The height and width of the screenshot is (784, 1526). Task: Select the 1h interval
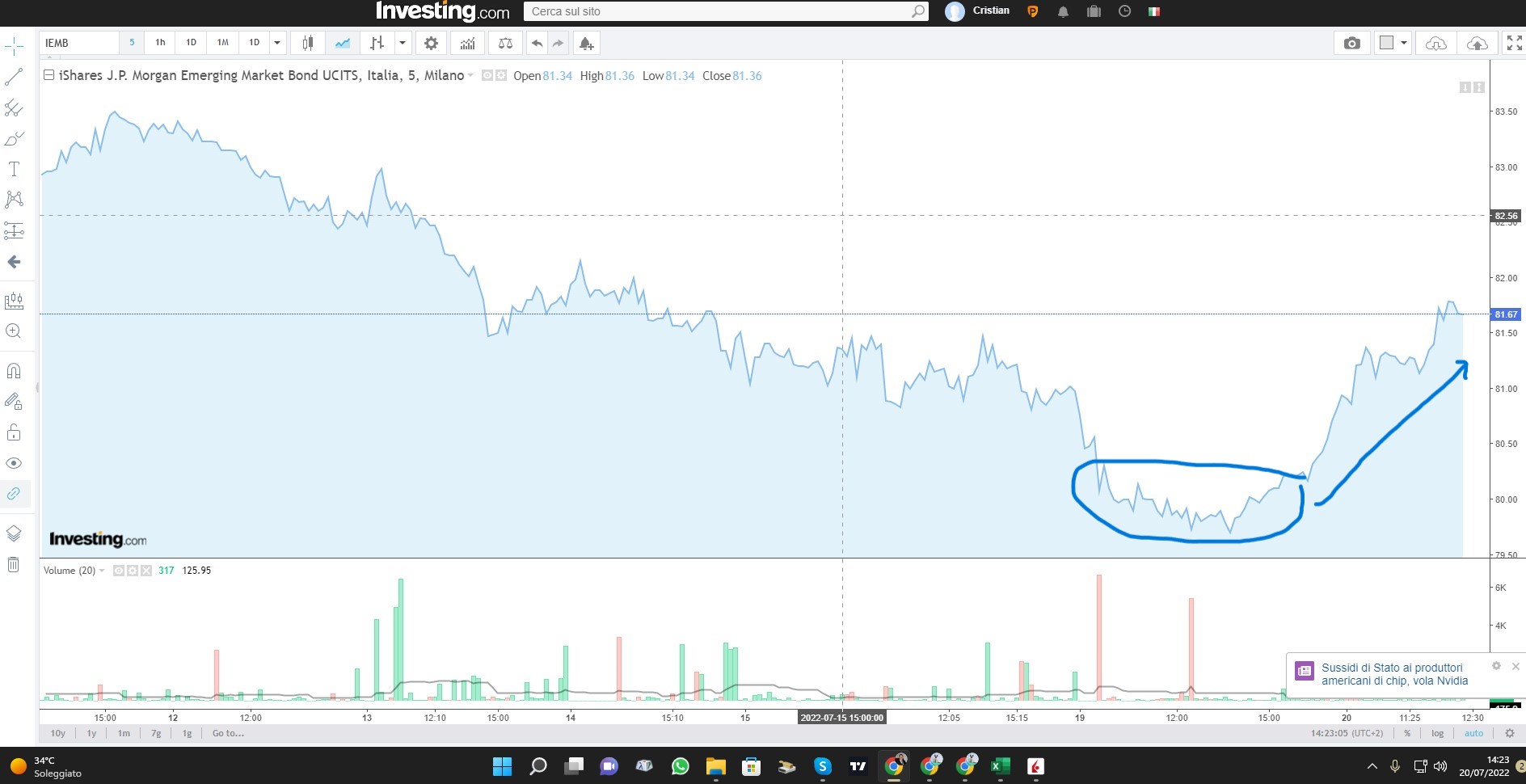click(160, 43)
